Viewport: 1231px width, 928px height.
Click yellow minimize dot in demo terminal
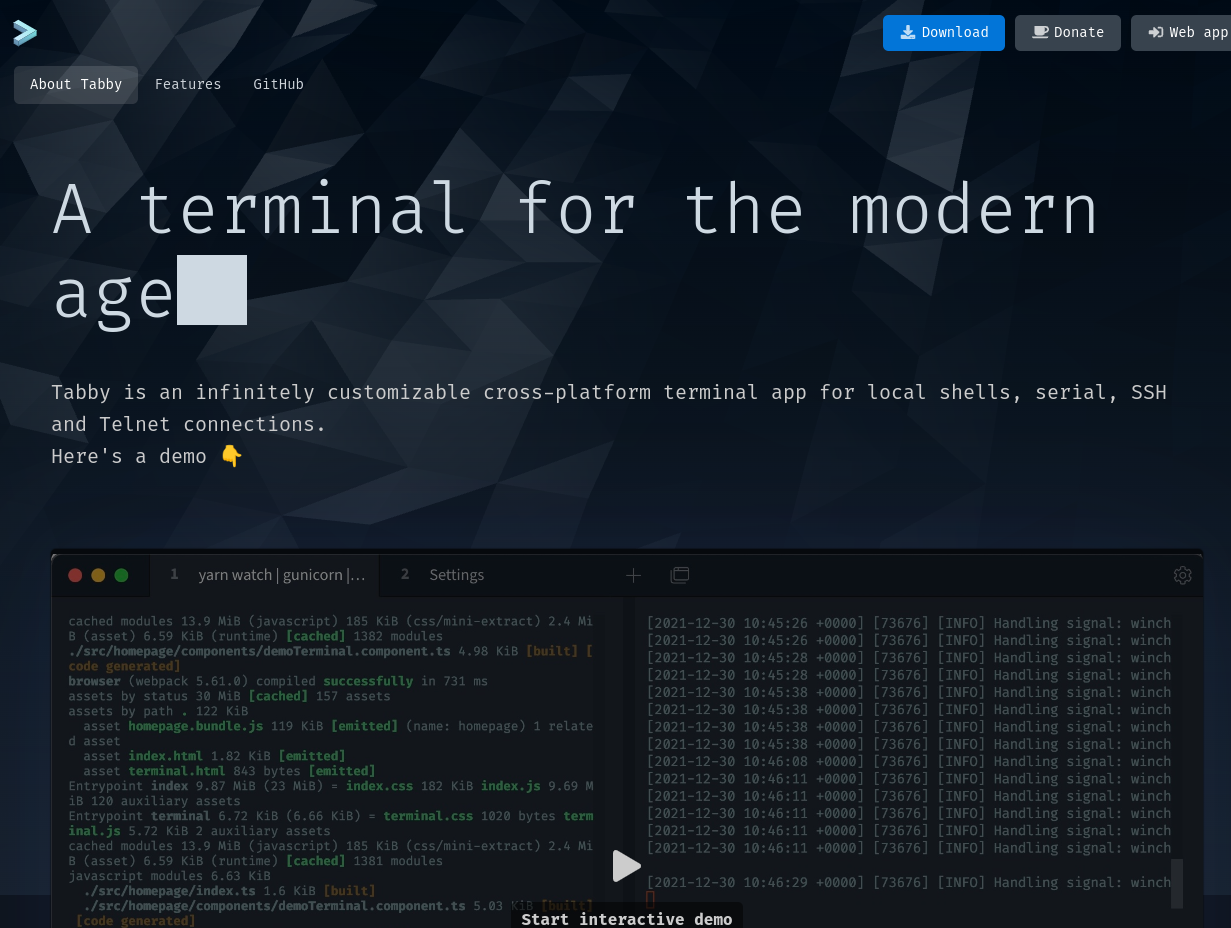(x=98, y=575)
